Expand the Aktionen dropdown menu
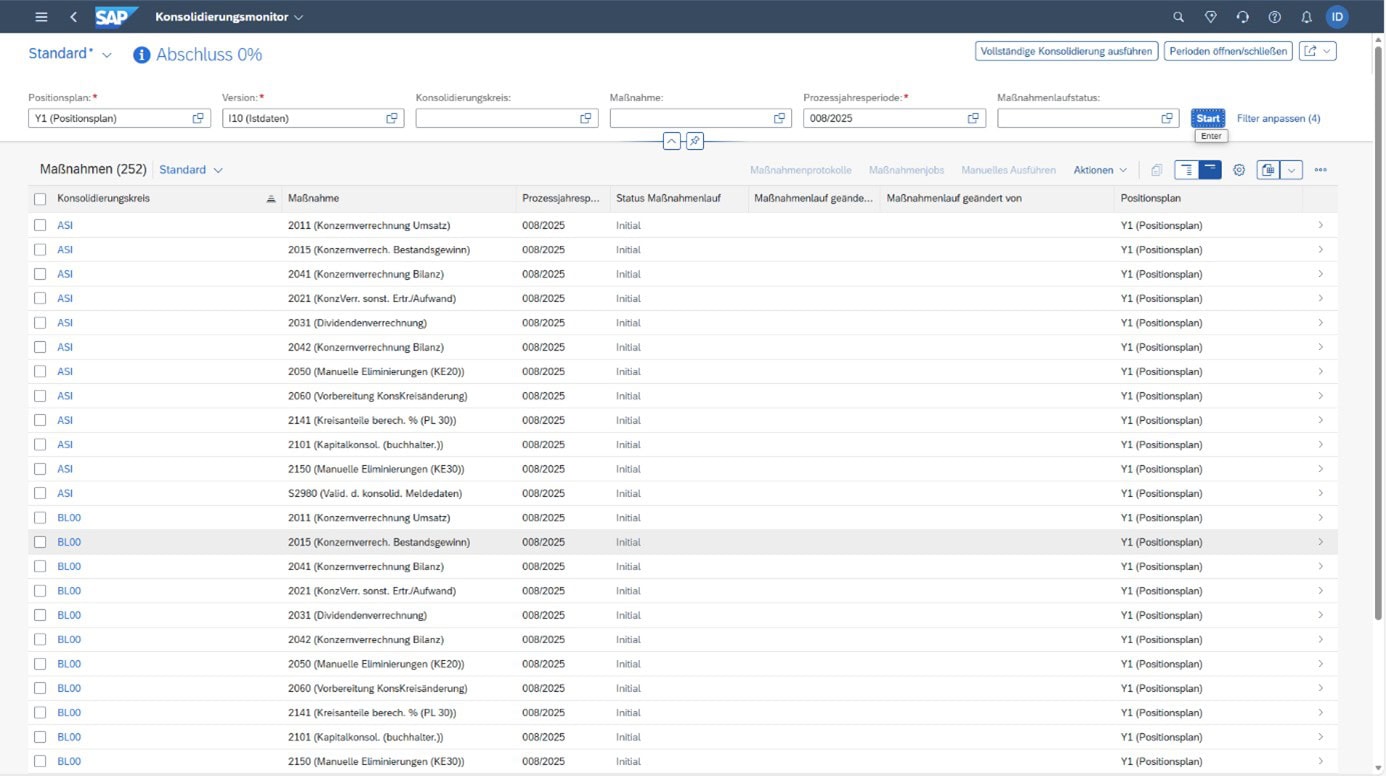This screenshot has height=776, width=1386. click(1100, 170)
